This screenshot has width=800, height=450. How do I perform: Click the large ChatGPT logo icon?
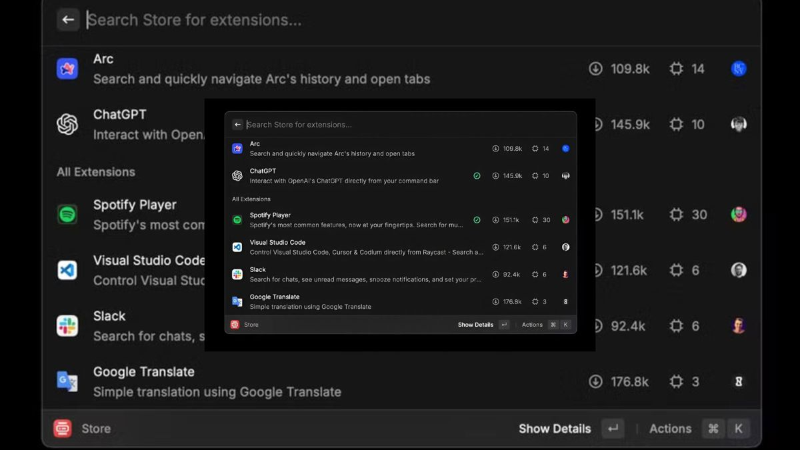tap(67, 124)
